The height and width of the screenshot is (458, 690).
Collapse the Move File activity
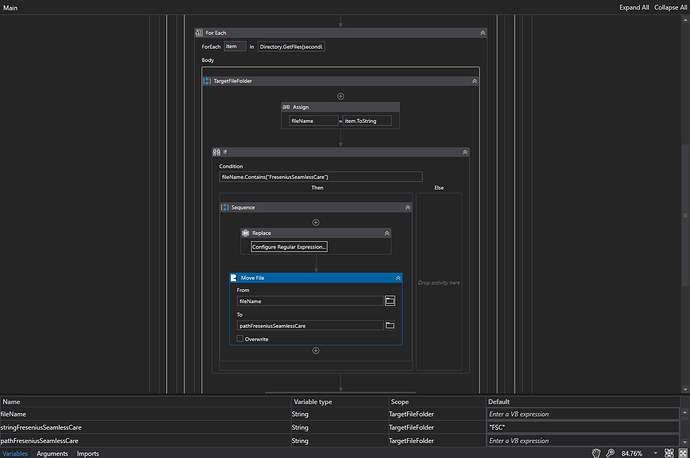coord(398,278)
